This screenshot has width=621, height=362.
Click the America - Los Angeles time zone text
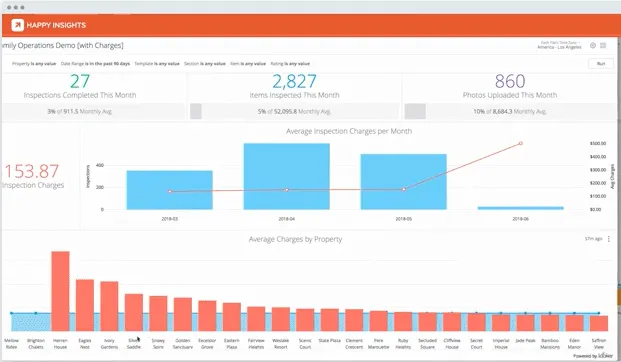coord(559,47)
